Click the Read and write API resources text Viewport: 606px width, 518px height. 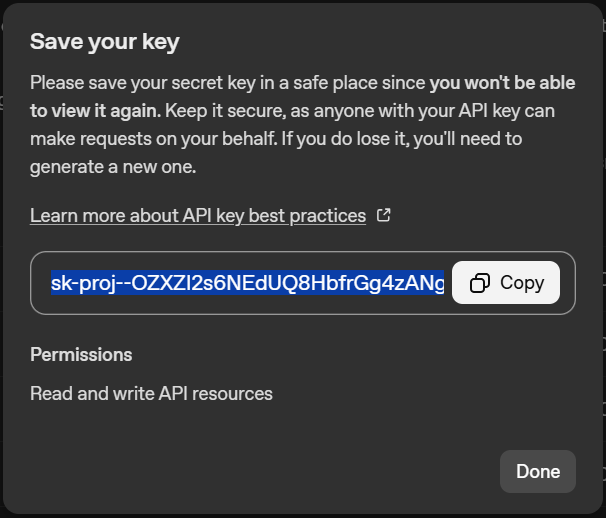pyautogui.click(x=151, y=393)
